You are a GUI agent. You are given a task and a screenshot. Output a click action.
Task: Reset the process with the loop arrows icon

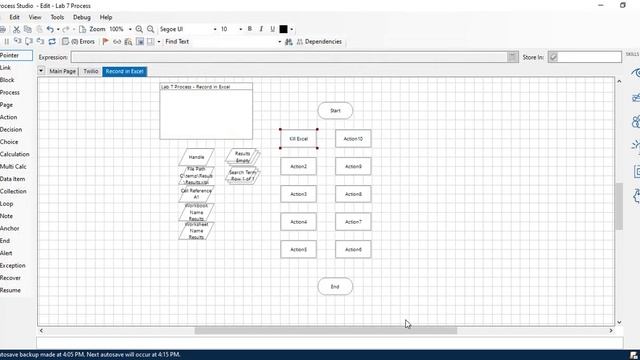pos(52,42)
